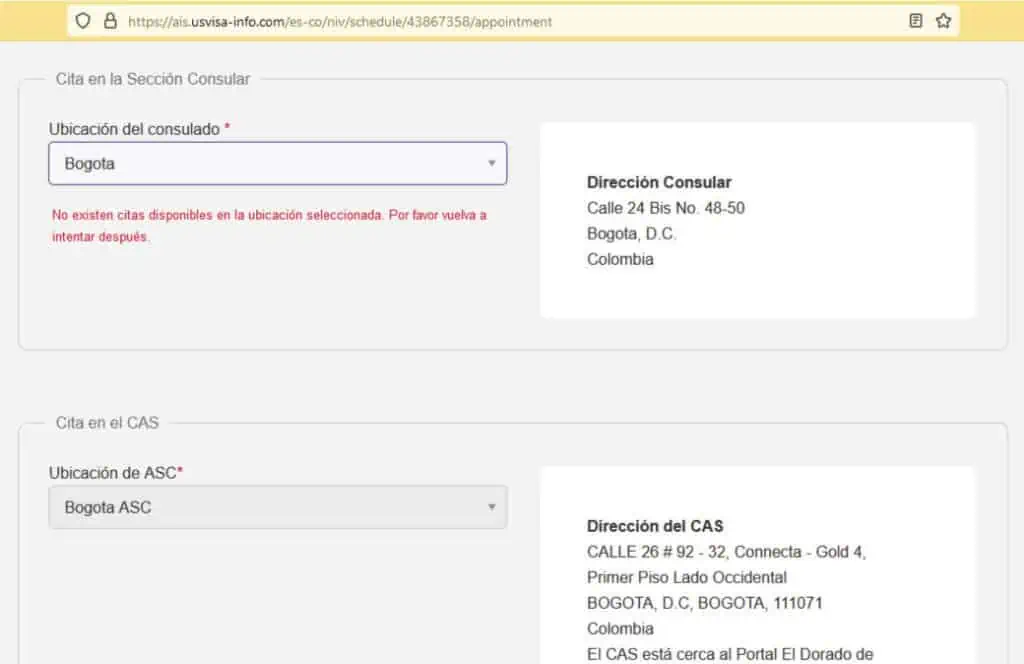Click the "CALLE 26 # 92 - 32" address line

(726, 552)
